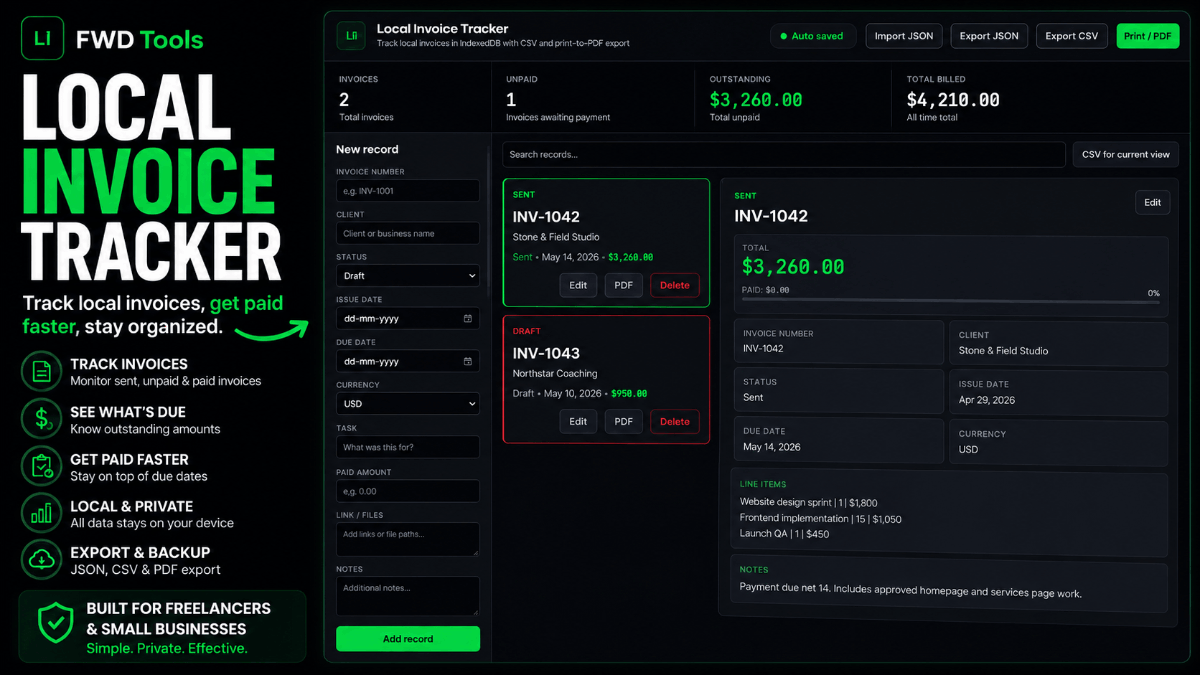Click the Local & Private bar chart icon
This screenshot has height=675, width=1200.
pos(41,513)
